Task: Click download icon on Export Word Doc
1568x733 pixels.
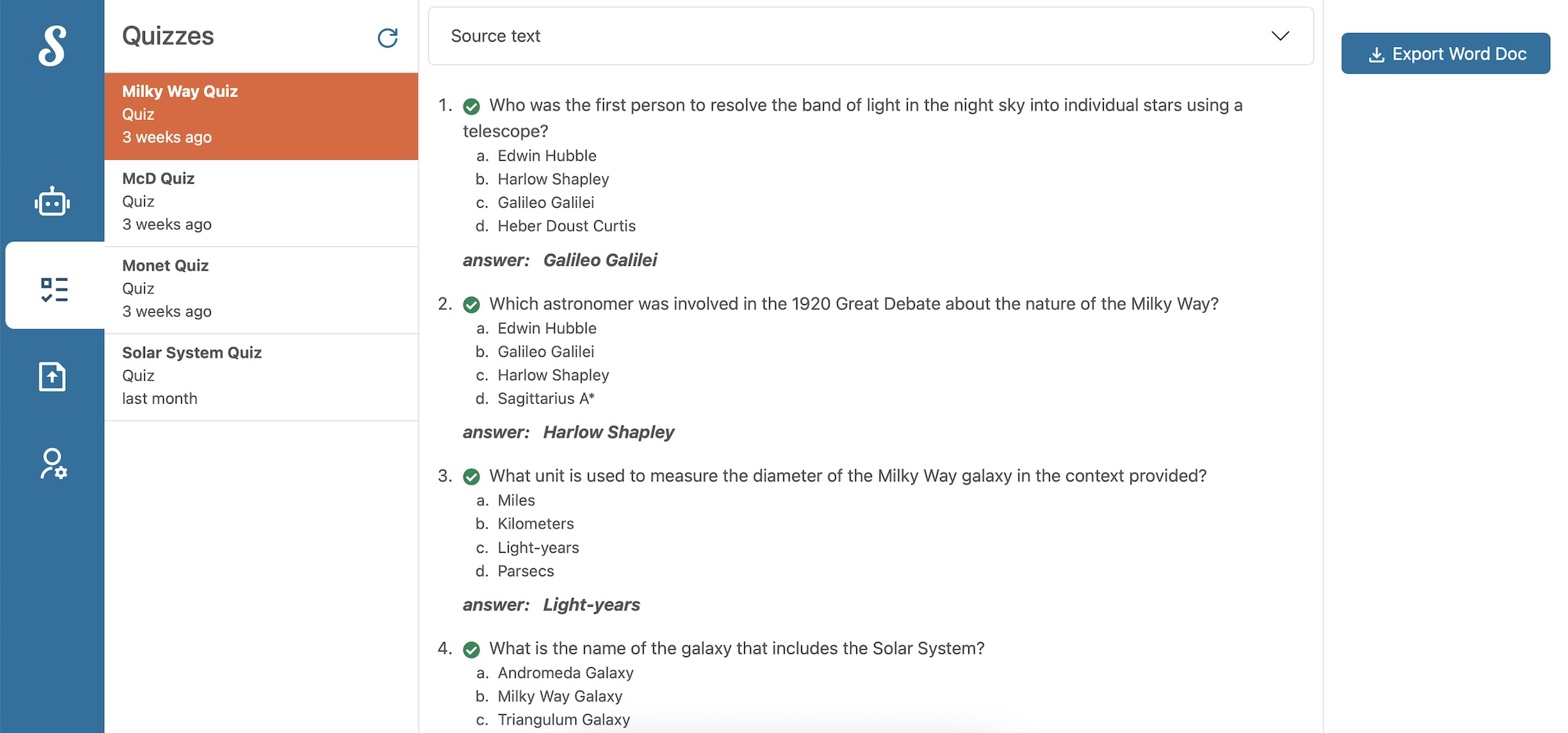Action: (1376, 55)
